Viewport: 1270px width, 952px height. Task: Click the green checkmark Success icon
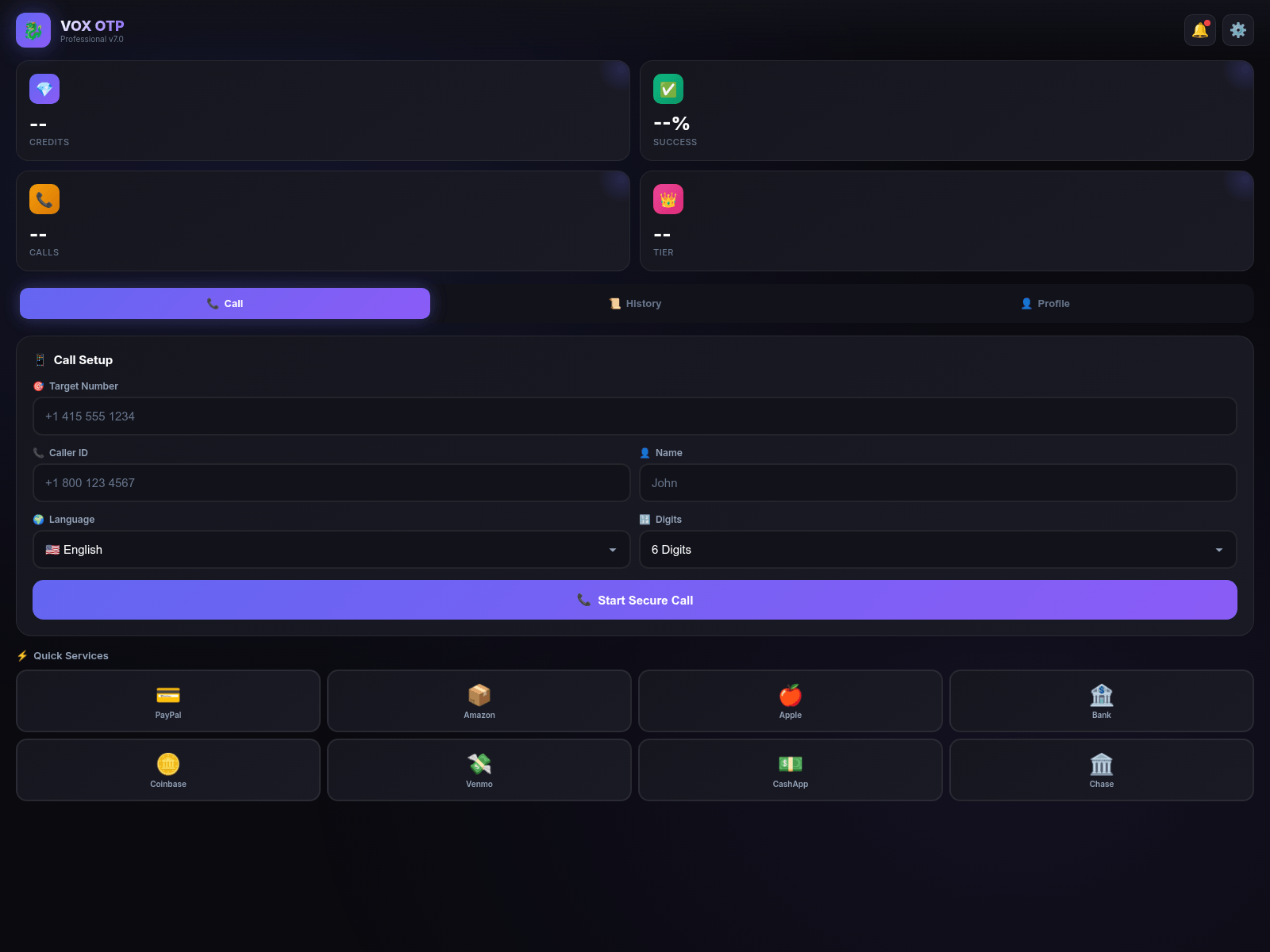pos(668,89)
